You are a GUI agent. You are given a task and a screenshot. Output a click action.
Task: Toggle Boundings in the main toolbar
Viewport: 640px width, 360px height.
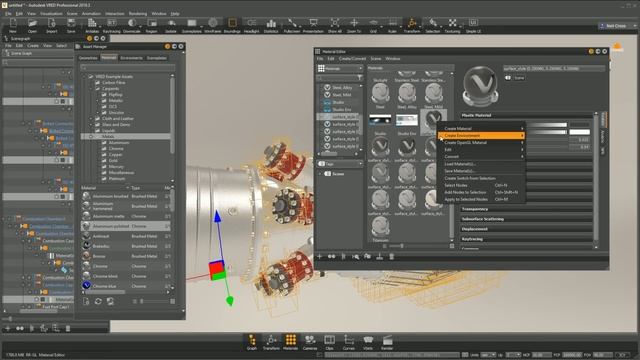point(232,25)
